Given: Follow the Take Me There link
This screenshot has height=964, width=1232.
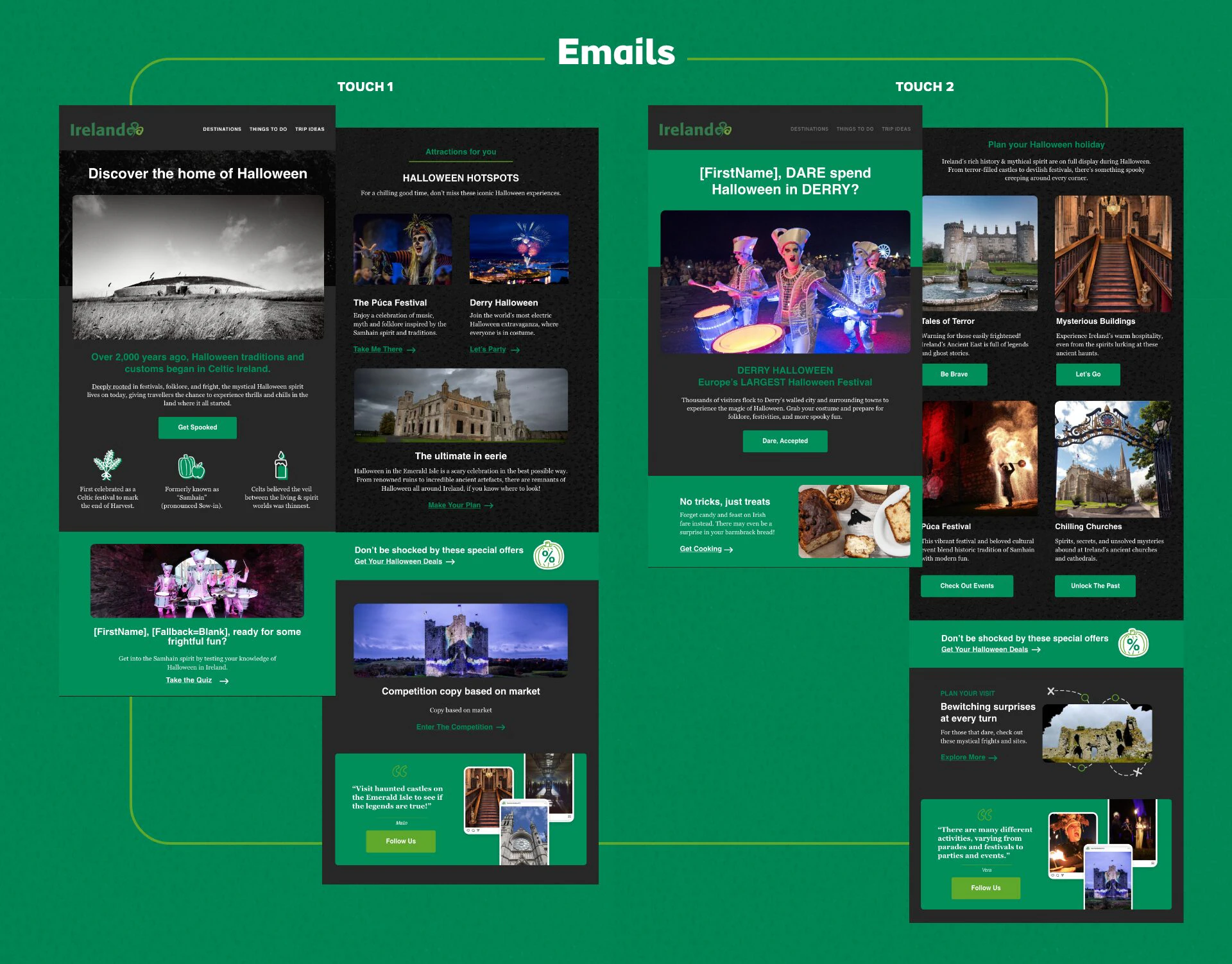Looking at the screenshot, I should (378, 350).
